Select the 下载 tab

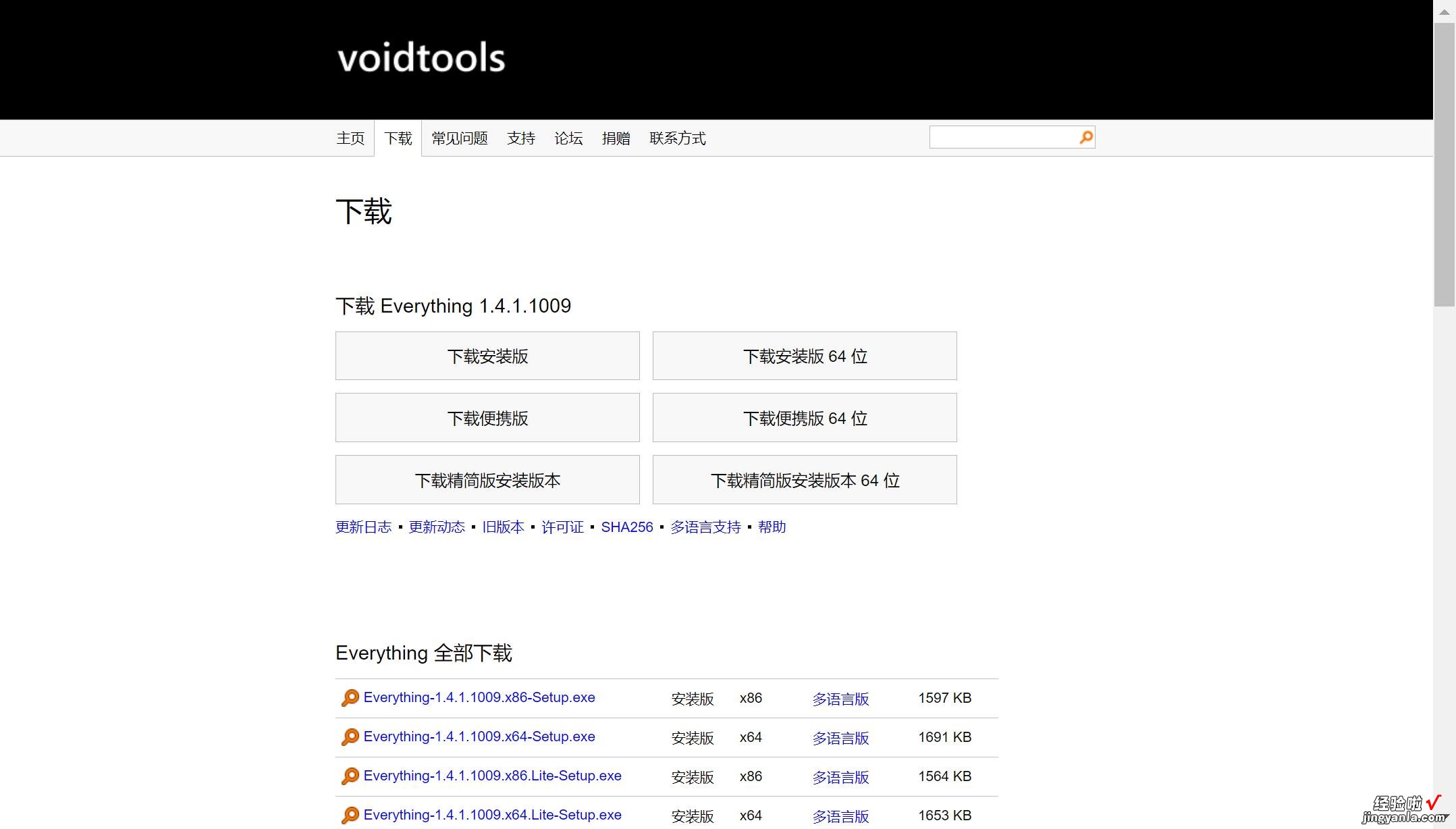click(x=398, y=138)
